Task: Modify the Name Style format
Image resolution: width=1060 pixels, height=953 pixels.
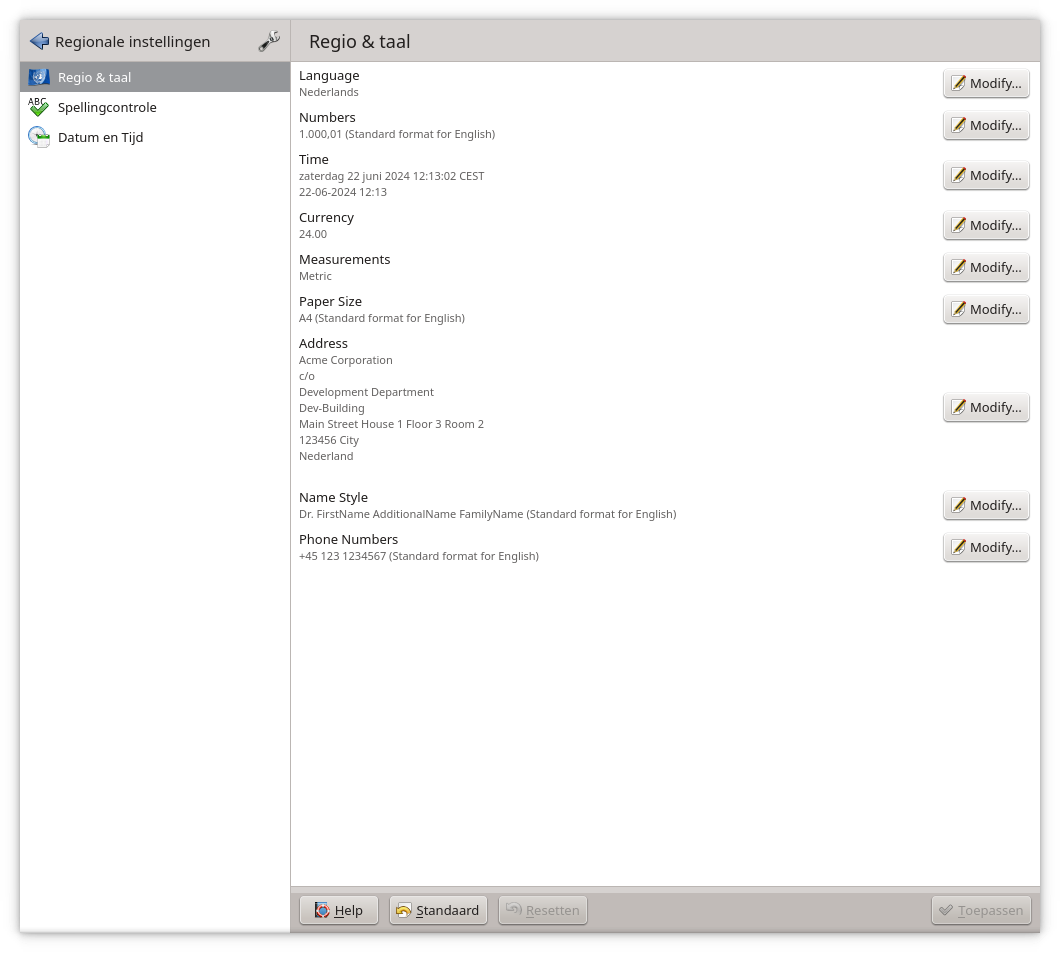Action: [986, 505]
